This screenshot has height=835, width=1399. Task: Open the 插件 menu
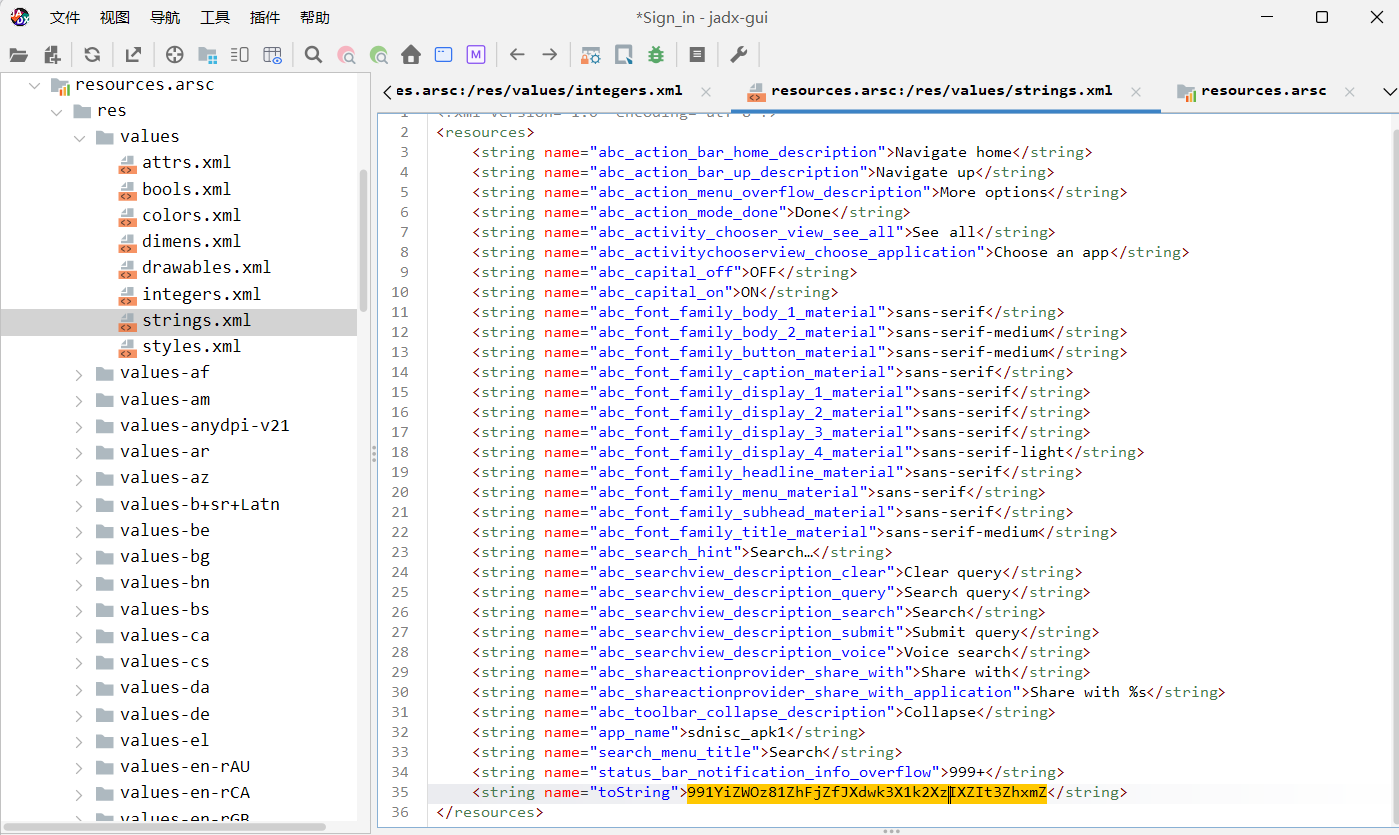click(x=265, y=18)
